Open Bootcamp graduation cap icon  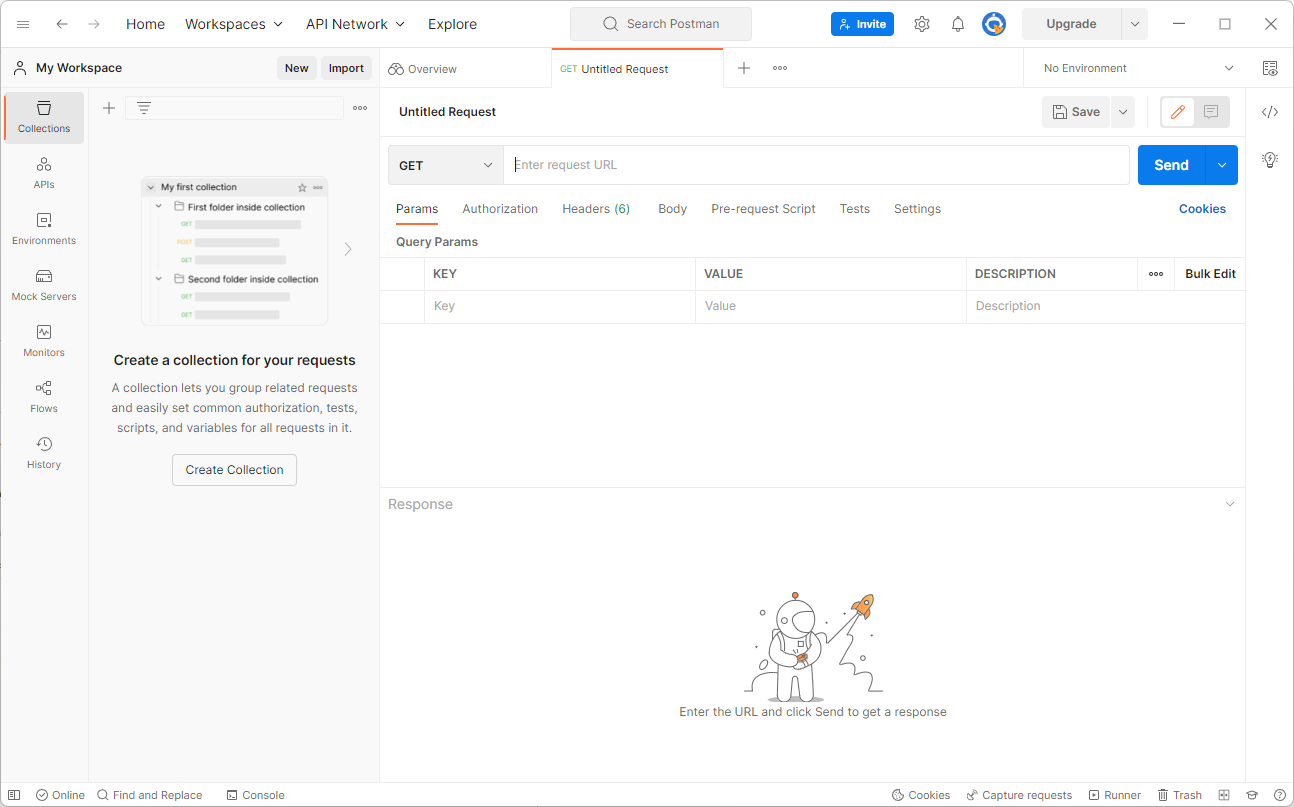click(1252, 795)
